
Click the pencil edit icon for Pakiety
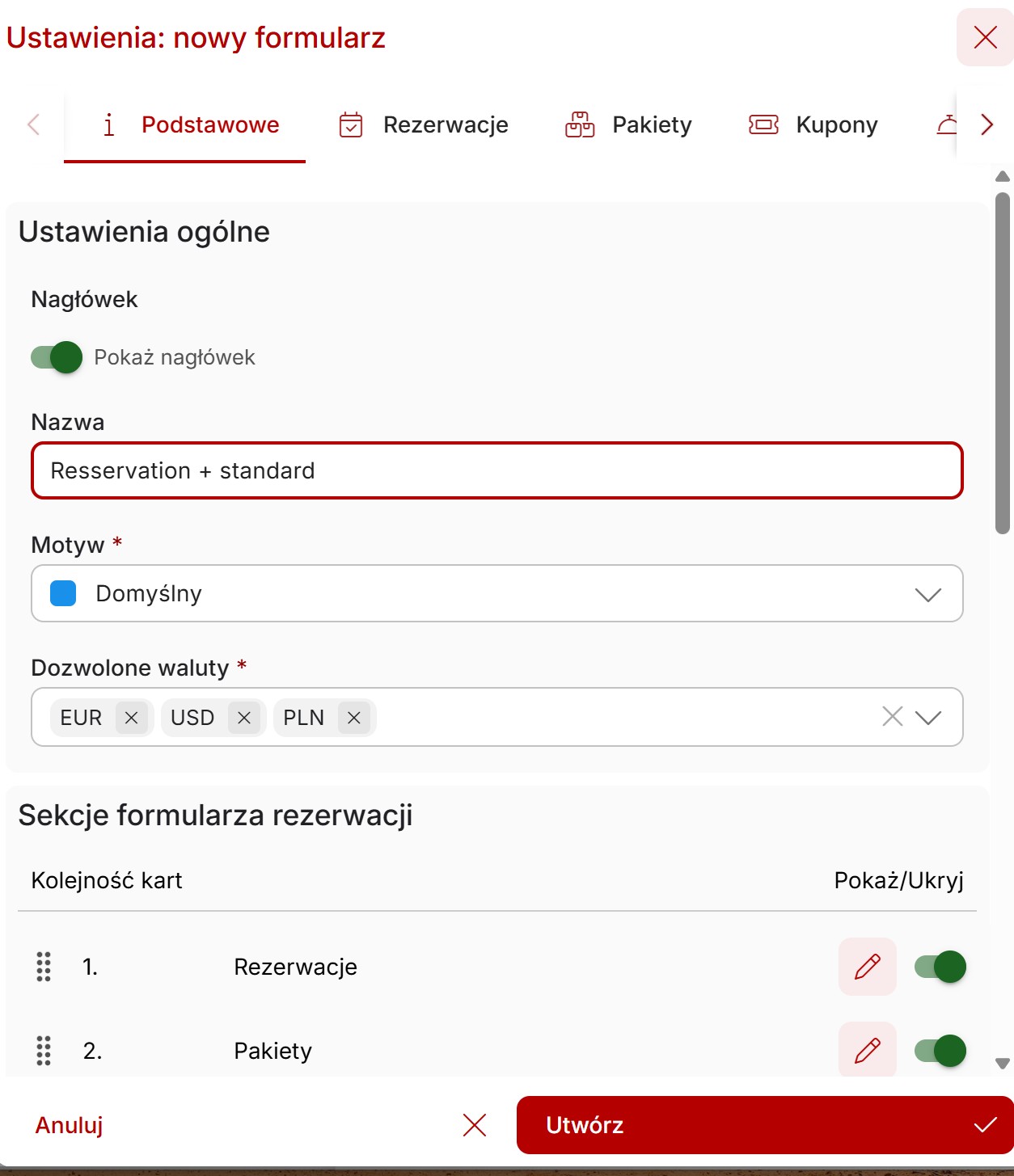[x=867, y=1050]
